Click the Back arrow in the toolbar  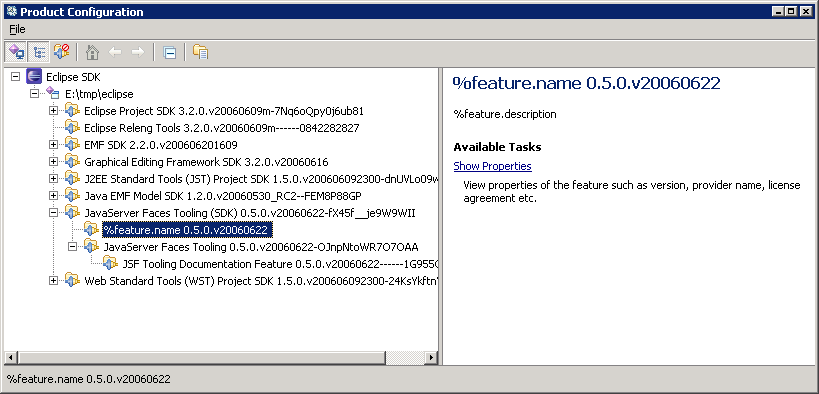[x=115, y=52]
